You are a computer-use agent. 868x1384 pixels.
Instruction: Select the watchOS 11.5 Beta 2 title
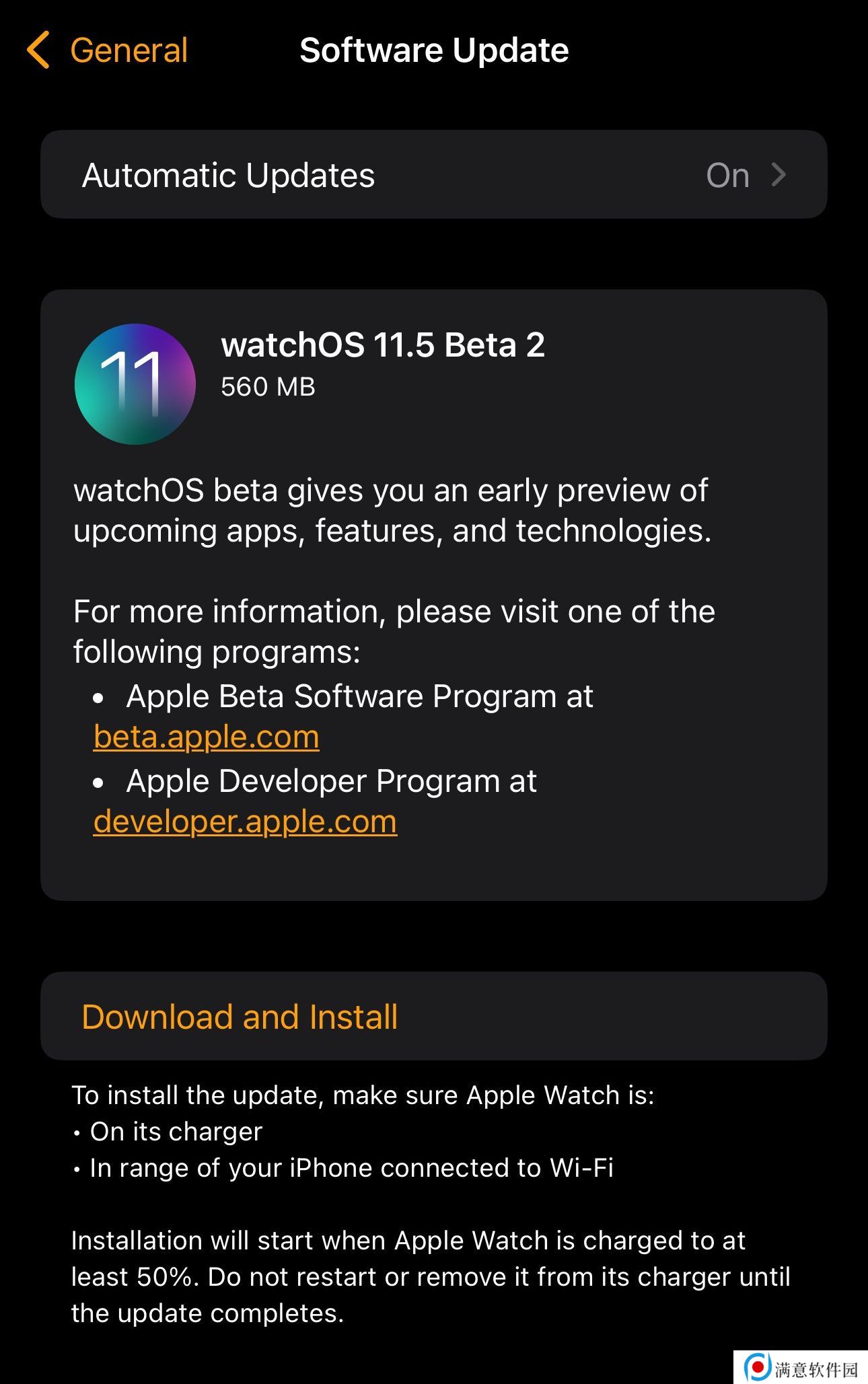click(383, 345)
